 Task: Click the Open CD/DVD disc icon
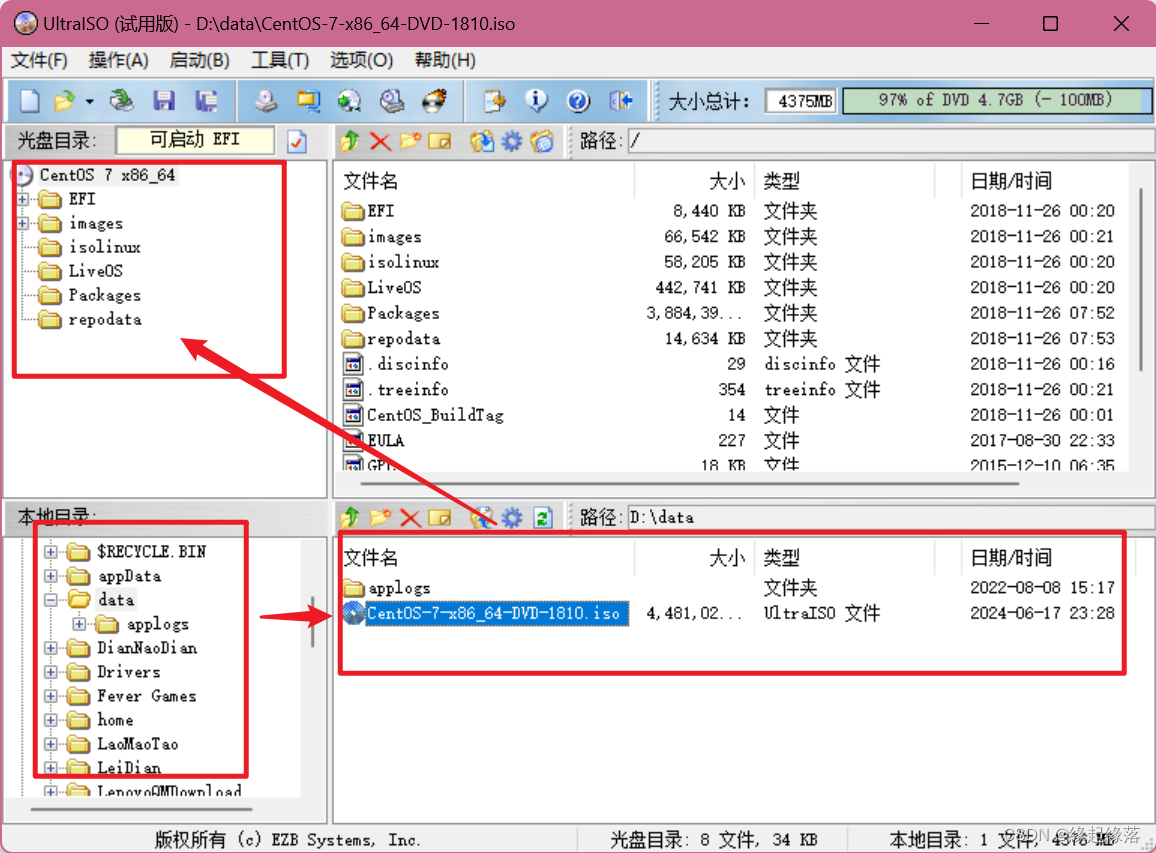(x=121, y=100)
